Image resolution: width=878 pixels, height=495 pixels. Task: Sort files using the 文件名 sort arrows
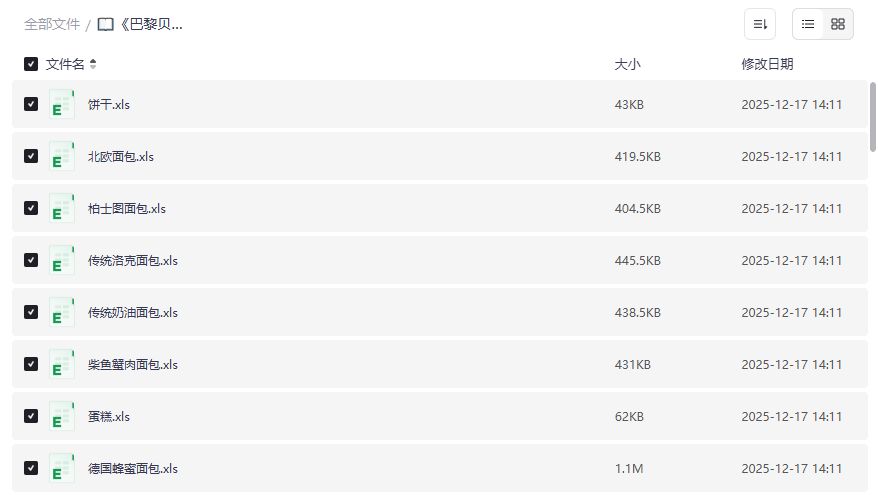point(93,64)
